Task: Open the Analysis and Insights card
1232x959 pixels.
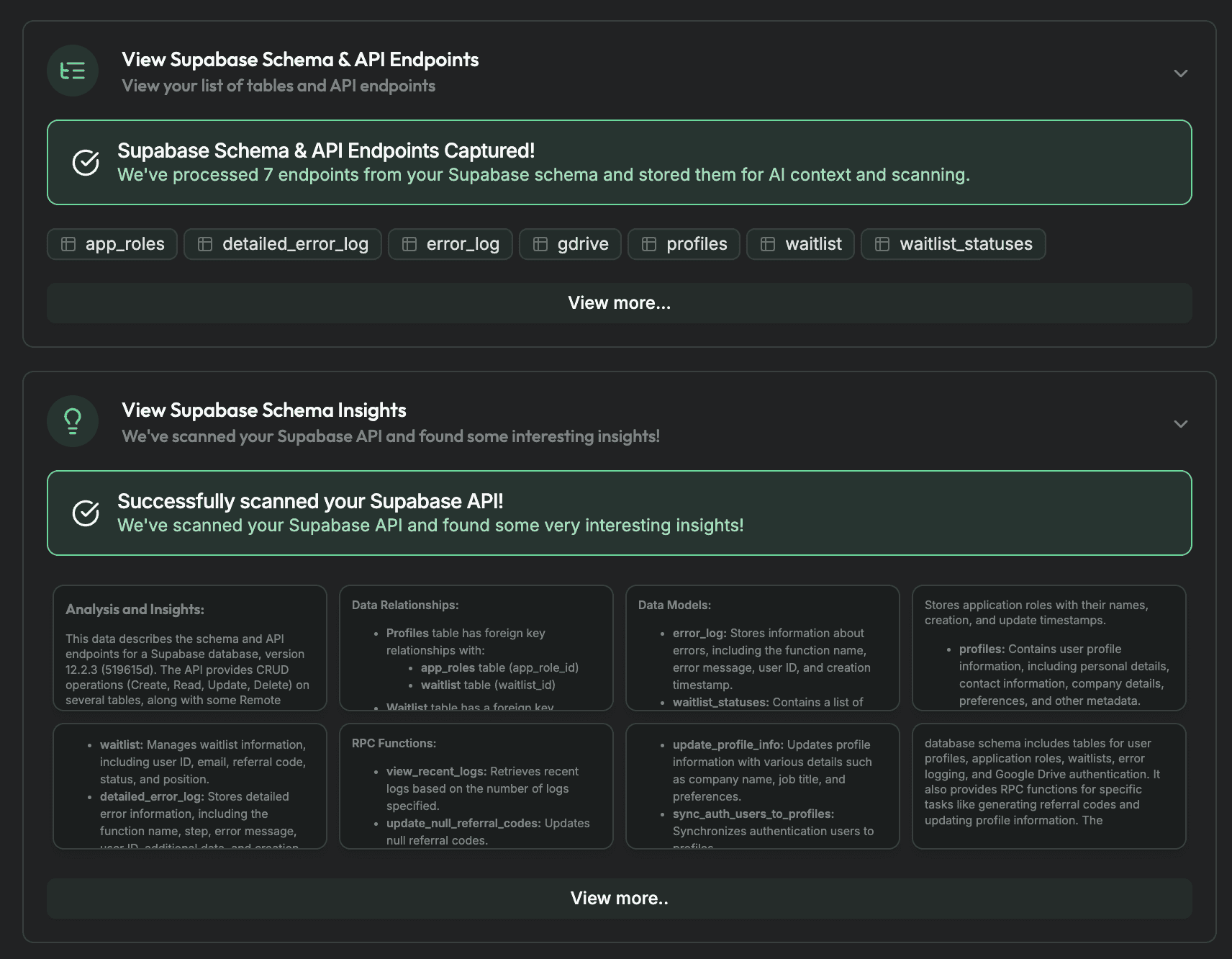Action: click(190, 648)
